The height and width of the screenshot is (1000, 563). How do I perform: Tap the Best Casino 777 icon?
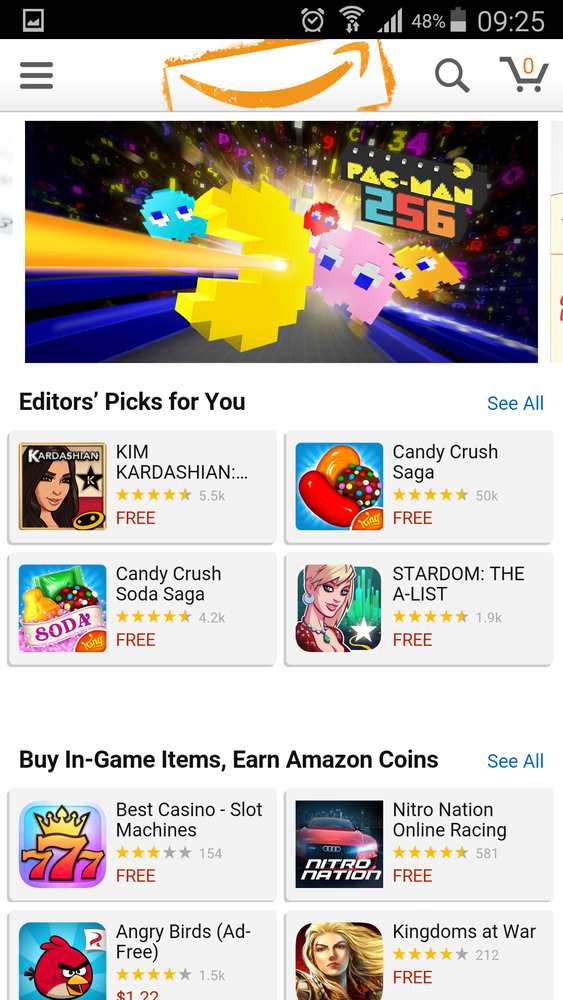click(x=62, y=844)
